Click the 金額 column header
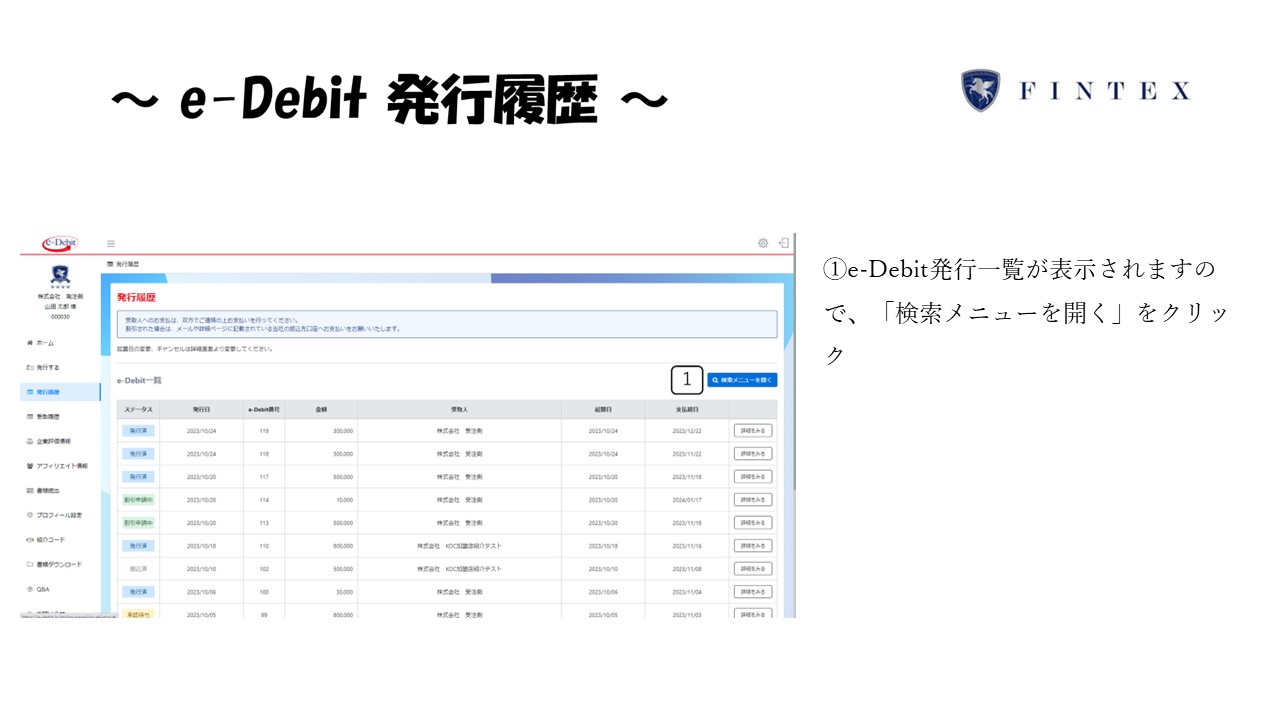Screen dimensions: 1280x720 [x=321, y=409]
